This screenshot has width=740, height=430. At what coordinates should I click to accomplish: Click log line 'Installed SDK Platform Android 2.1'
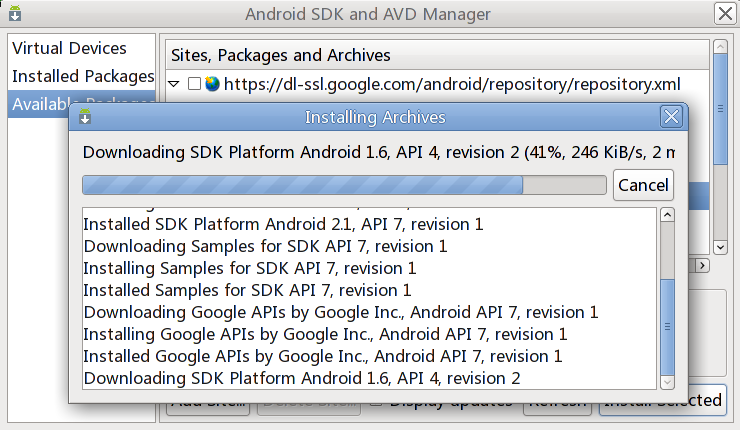click(x=283, y=224)
